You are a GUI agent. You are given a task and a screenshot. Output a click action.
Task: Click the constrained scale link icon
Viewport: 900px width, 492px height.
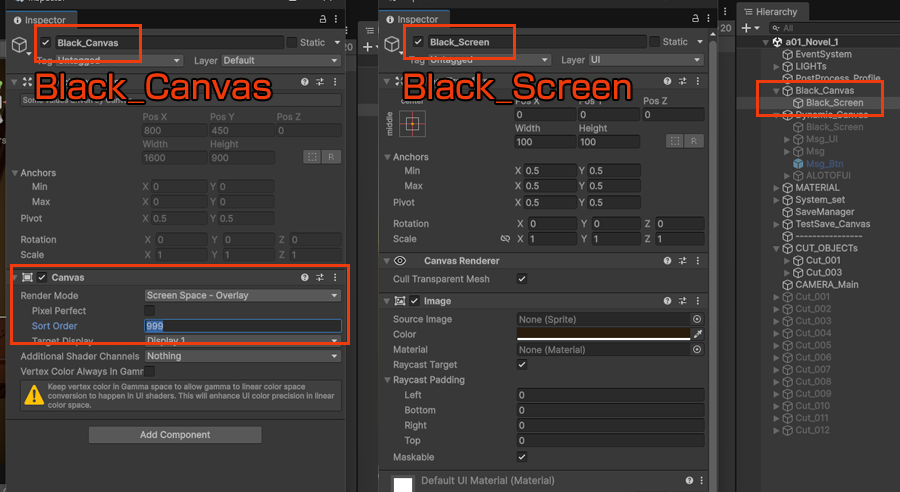pyautogui.click(x=505, y=239)
